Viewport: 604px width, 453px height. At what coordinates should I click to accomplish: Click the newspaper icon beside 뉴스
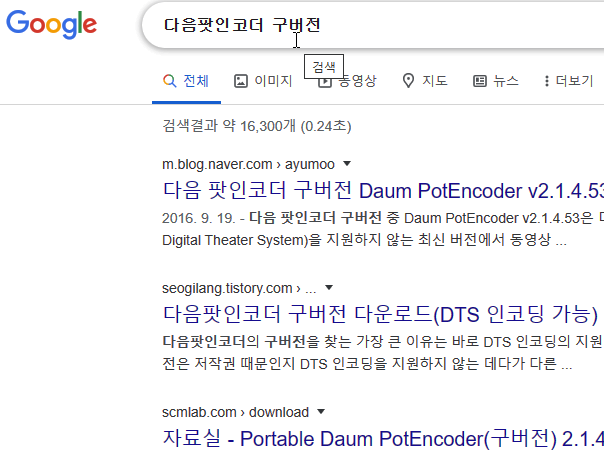click(480, 81)
